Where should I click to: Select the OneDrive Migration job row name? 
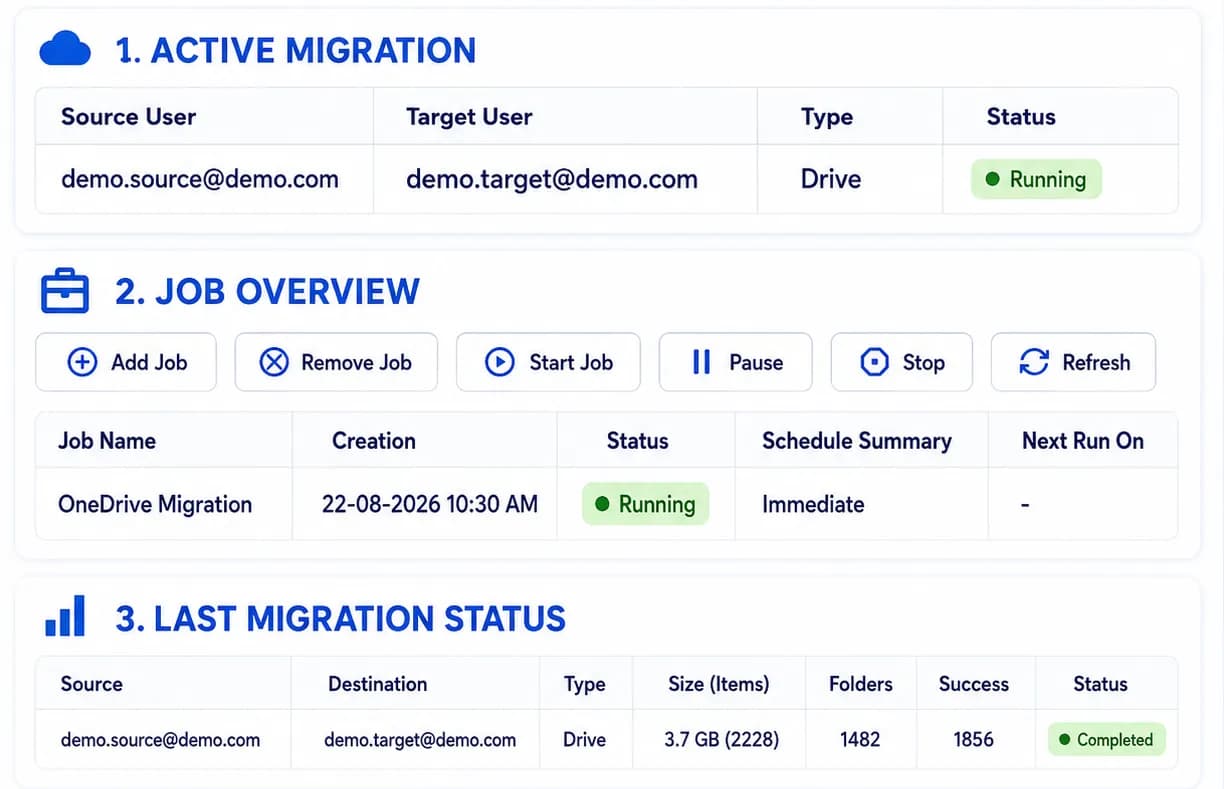[155, 504]
